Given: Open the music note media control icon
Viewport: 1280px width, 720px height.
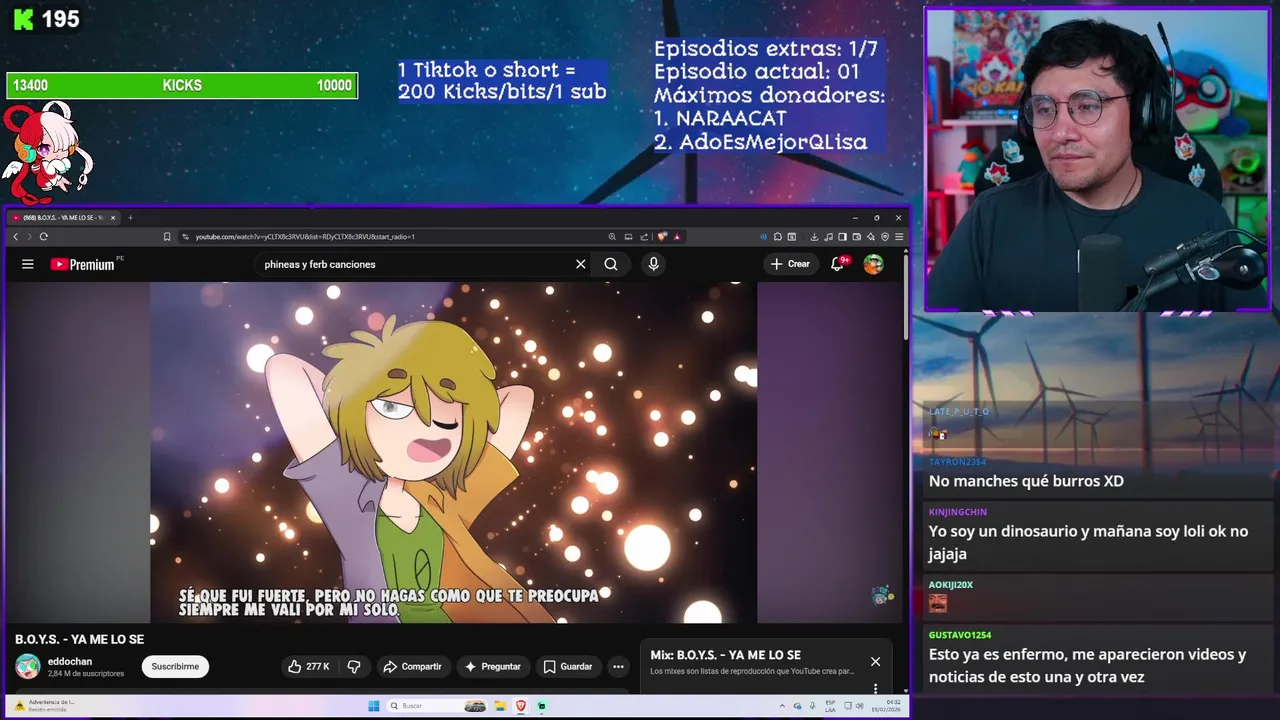Looking at the screenshot, I should (828, 237).
